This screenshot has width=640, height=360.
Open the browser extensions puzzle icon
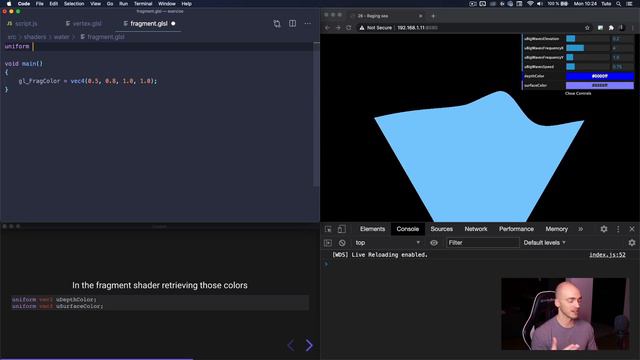[x=611, y=28]
